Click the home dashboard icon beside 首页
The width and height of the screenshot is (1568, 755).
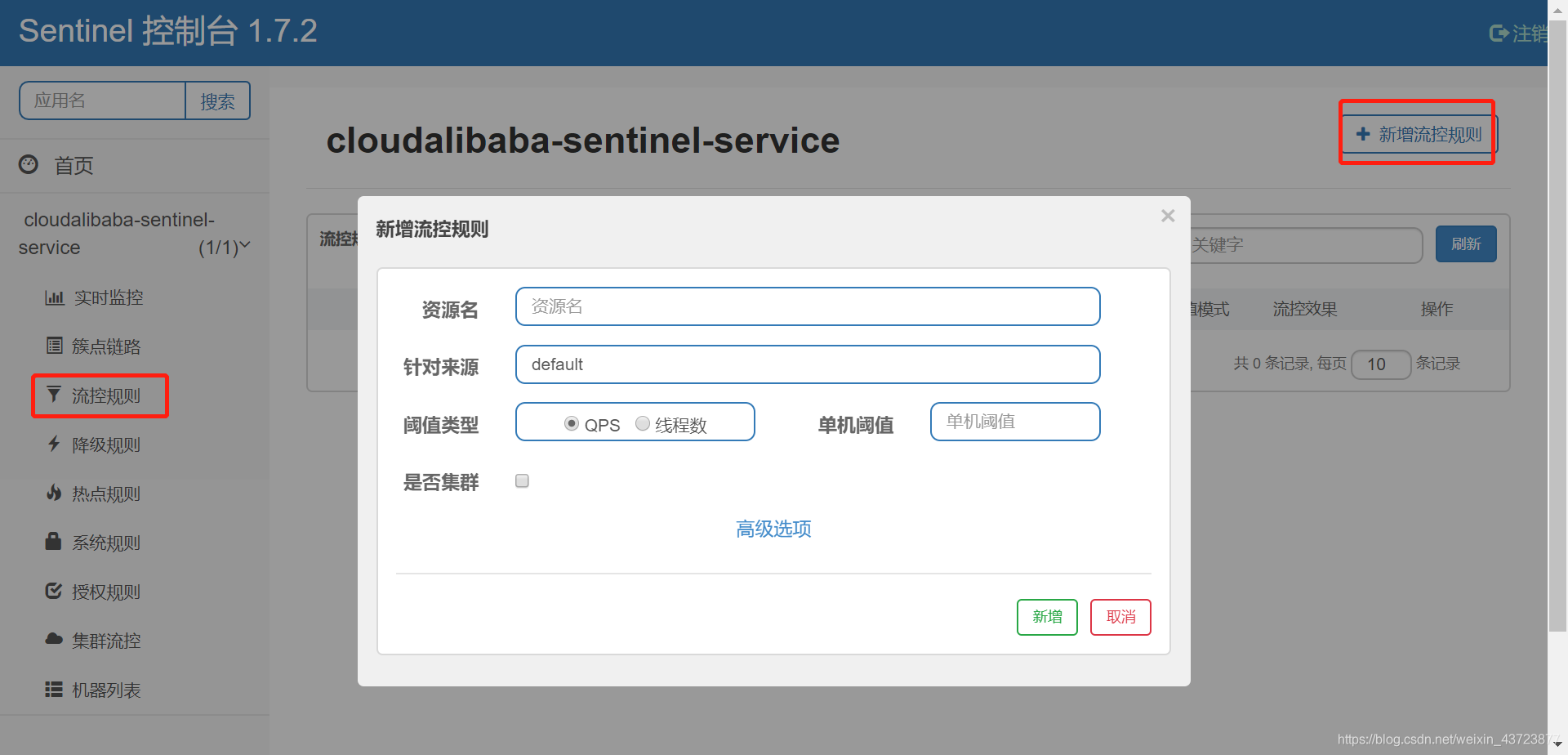coord(29,164)
